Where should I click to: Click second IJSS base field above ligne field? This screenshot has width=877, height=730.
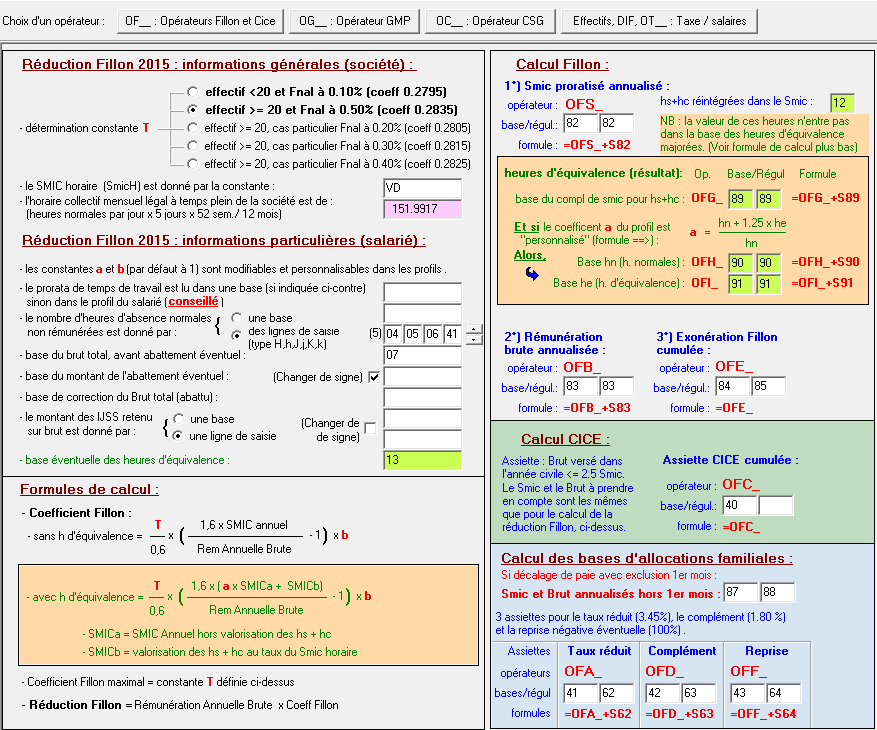coord(423,418)
